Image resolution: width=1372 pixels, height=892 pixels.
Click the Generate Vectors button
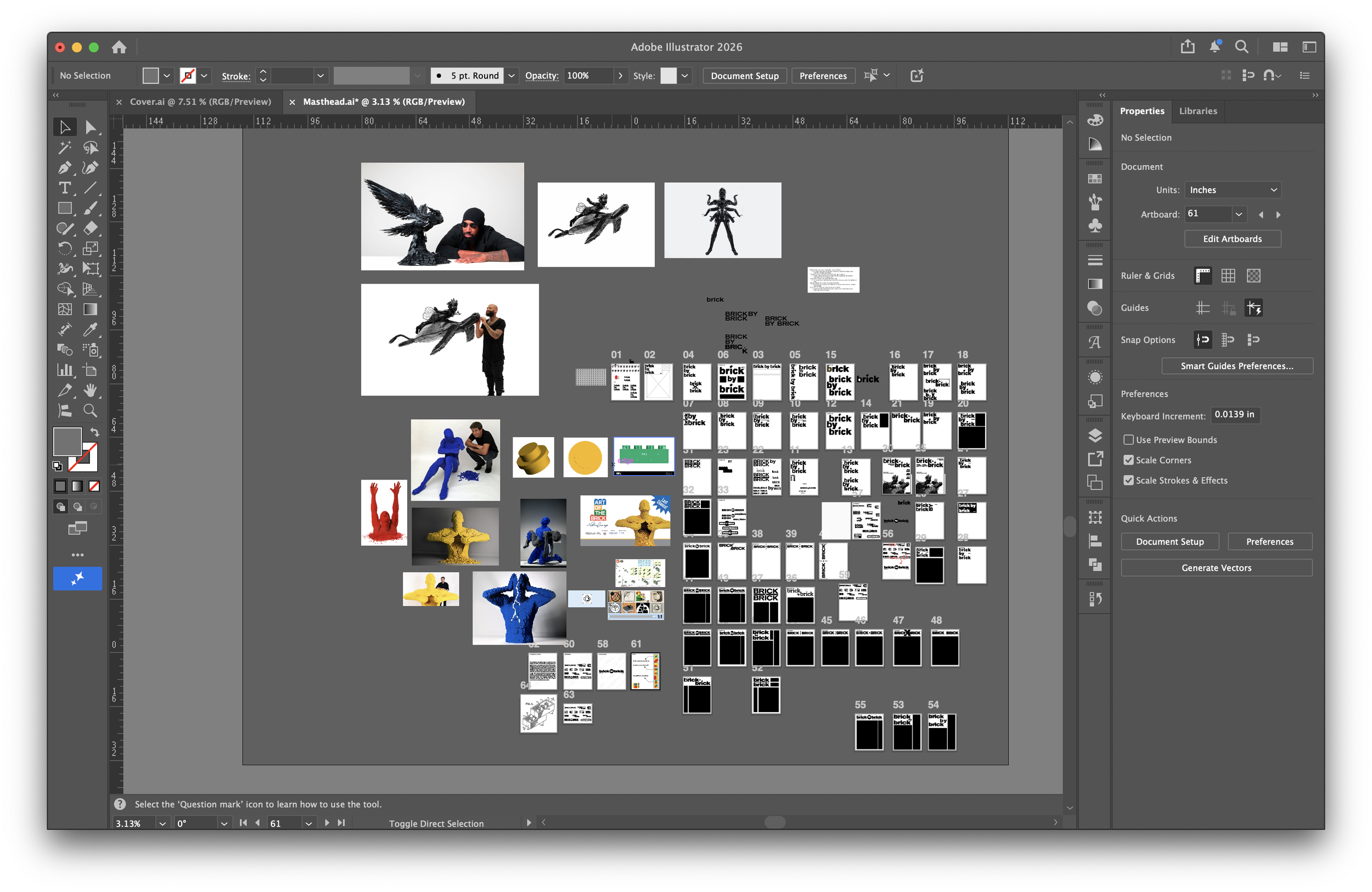tap(1216, 568)
